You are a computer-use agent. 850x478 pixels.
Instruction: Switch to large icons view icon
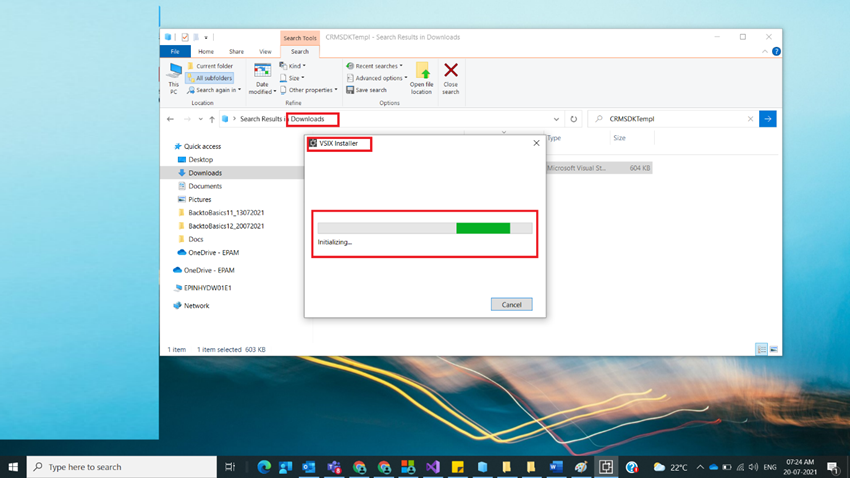click(774, 350)
